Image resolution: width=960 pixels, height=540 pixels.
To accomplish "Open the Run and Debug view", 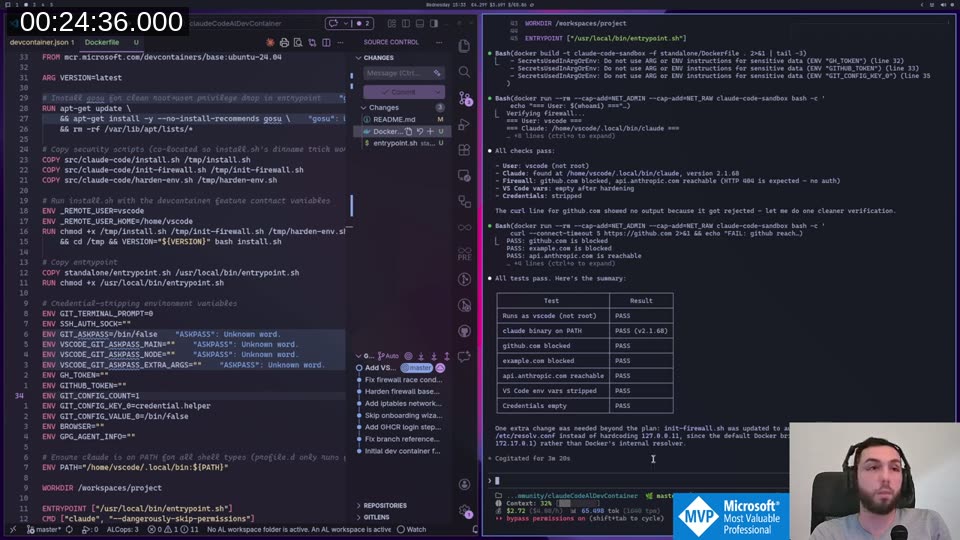I will pos(464,124).
